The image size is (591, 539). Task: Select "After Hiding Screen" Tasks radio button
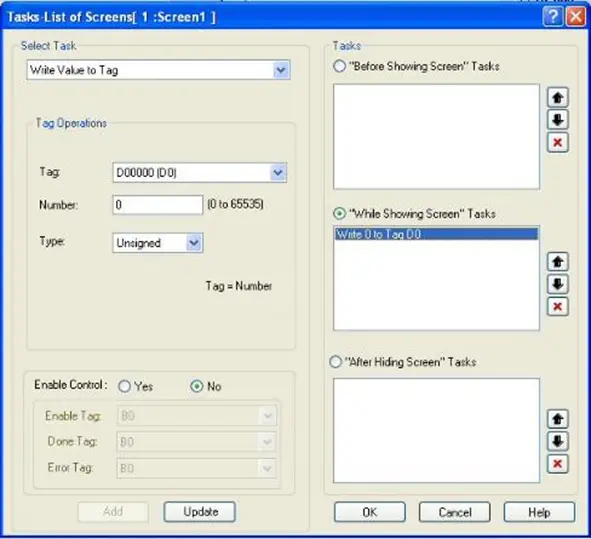tap(335, 362)
